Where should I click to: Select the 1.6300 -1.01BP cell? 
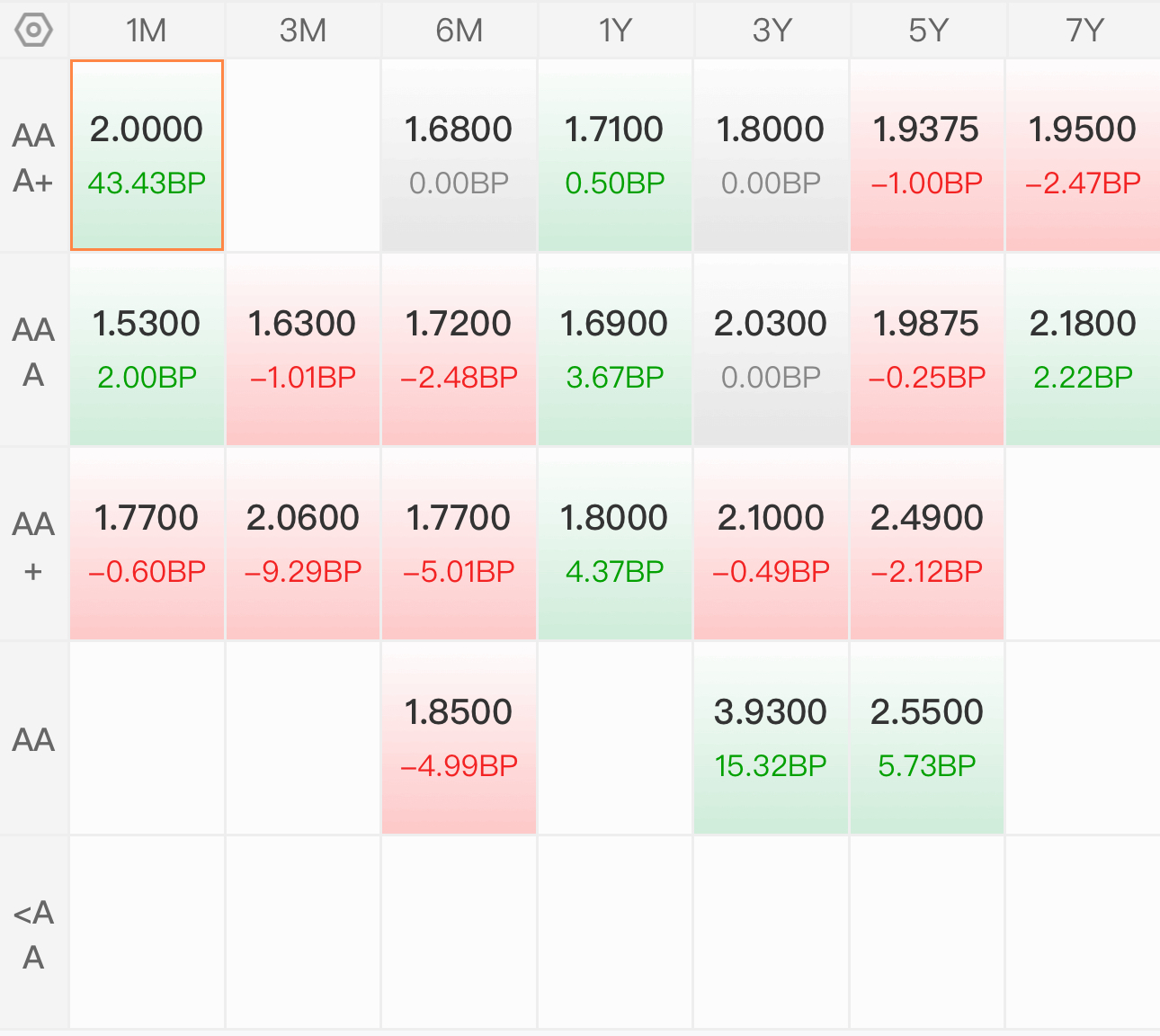(x=303, y=350)
